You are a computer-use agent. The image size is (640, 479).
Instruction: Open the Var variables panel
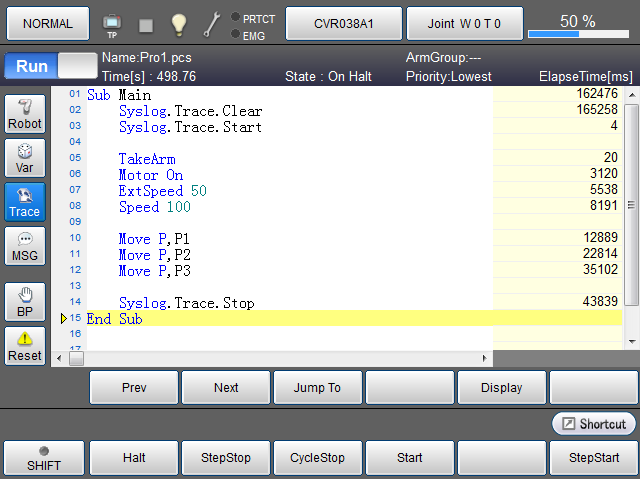point(25,158)
